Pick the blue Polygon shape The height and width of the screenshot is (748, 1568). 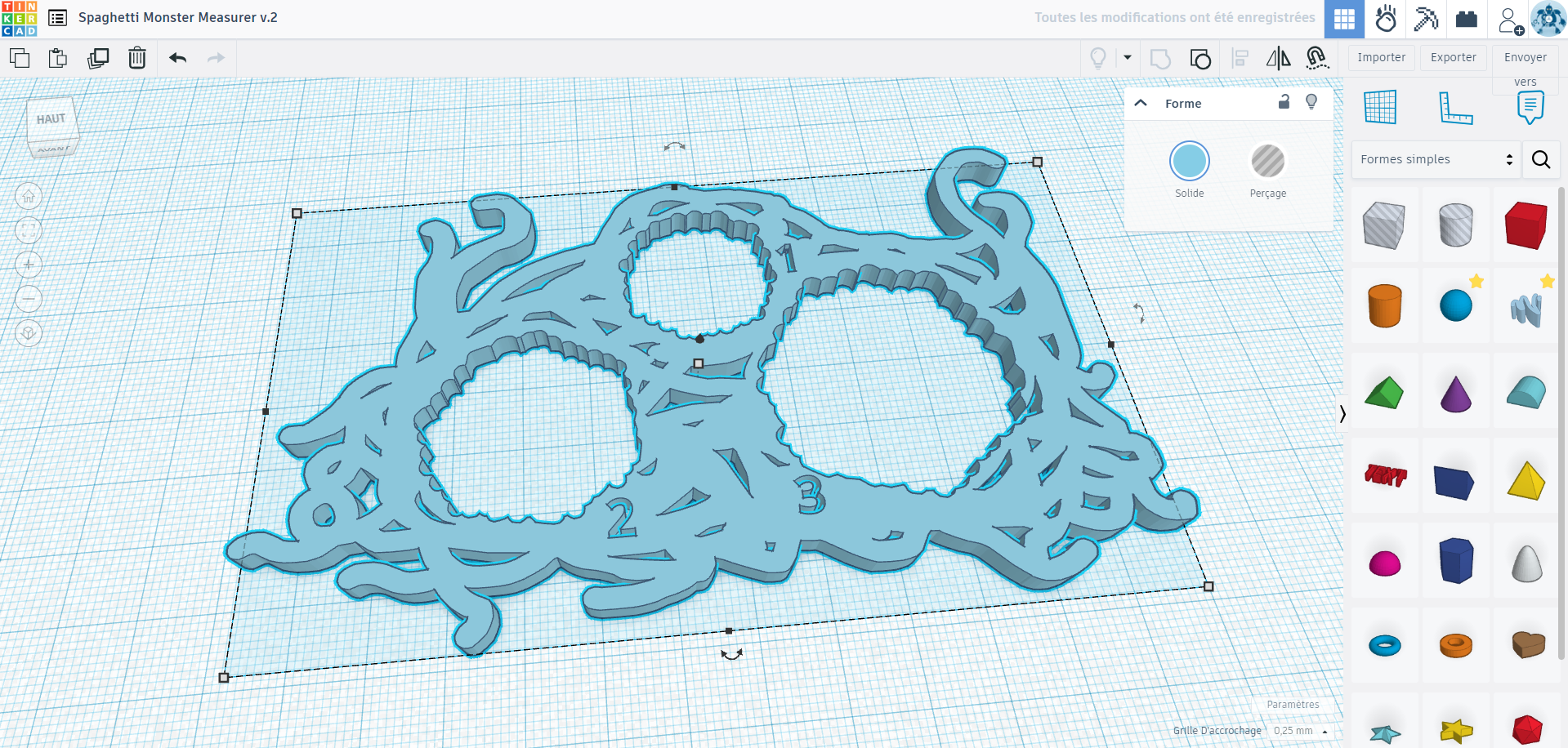(x=1455, y=560)
